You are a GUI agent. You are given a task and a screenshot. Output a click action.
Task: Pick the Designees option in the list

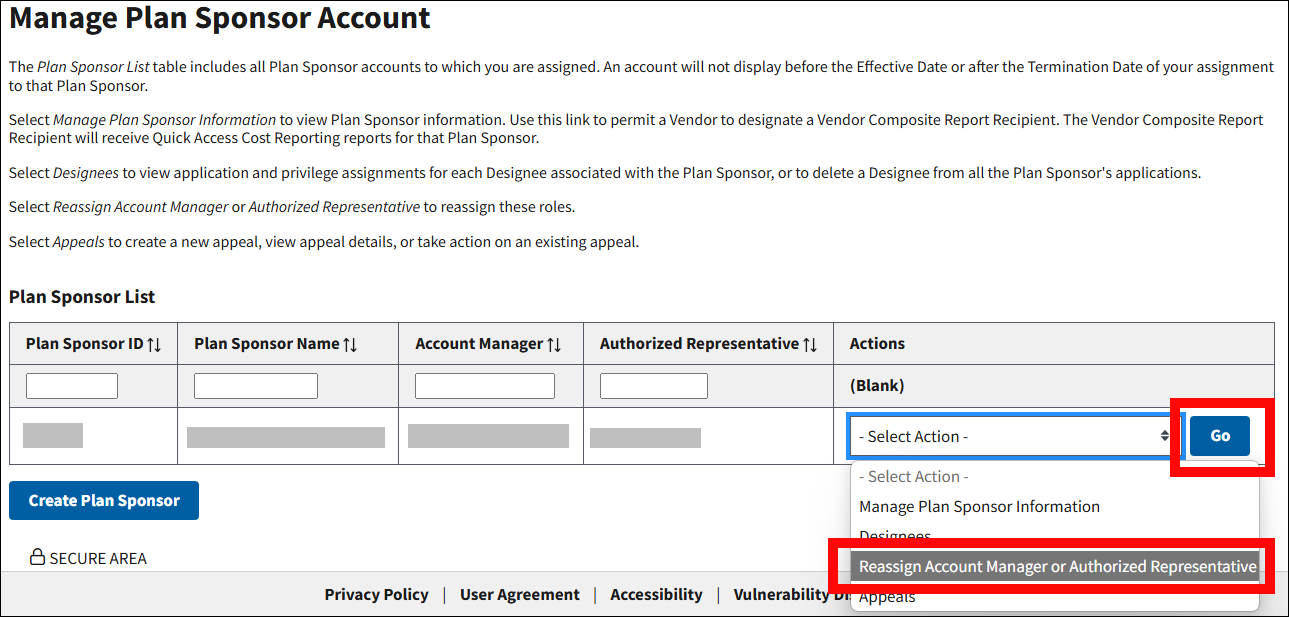(895, 536)
